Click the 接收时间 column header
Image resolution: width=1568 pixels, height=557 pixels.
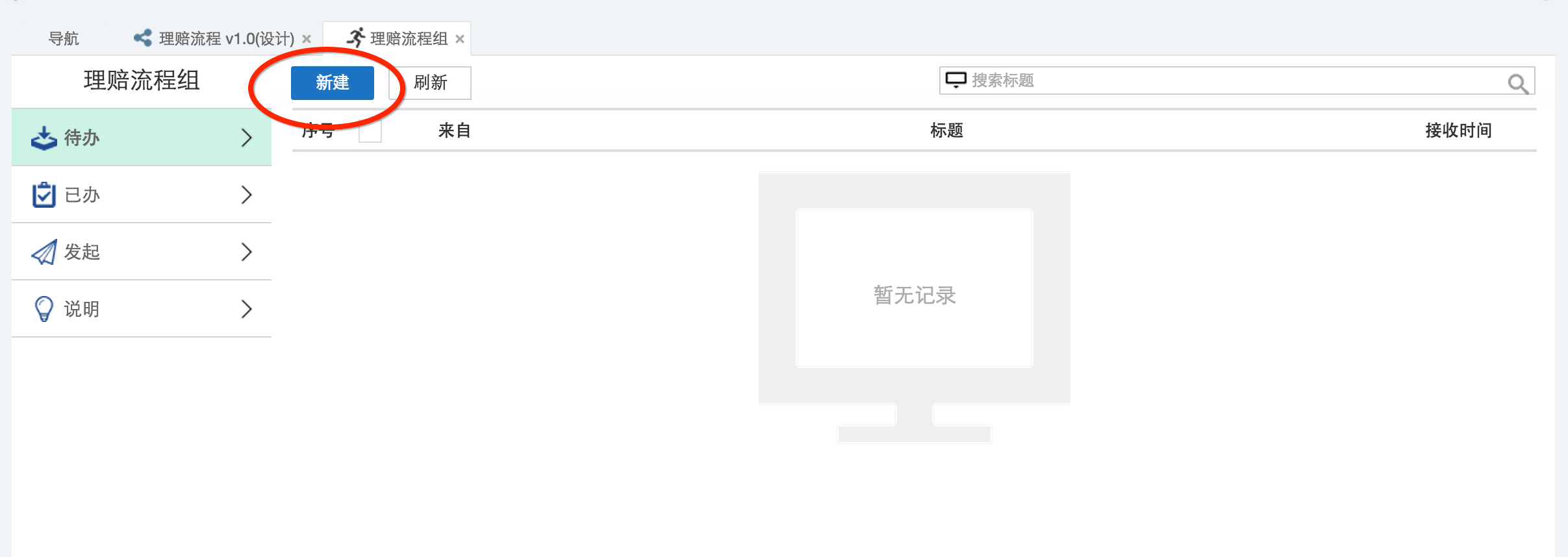pos(1458,130)
